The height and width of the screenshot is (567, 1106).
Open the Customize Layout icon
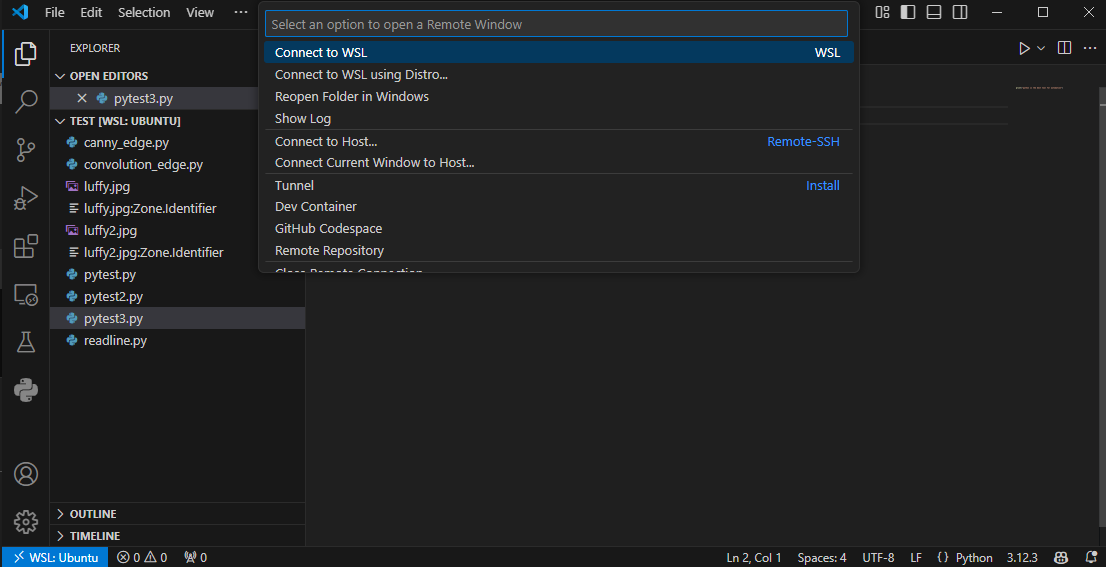pos(882,12)
